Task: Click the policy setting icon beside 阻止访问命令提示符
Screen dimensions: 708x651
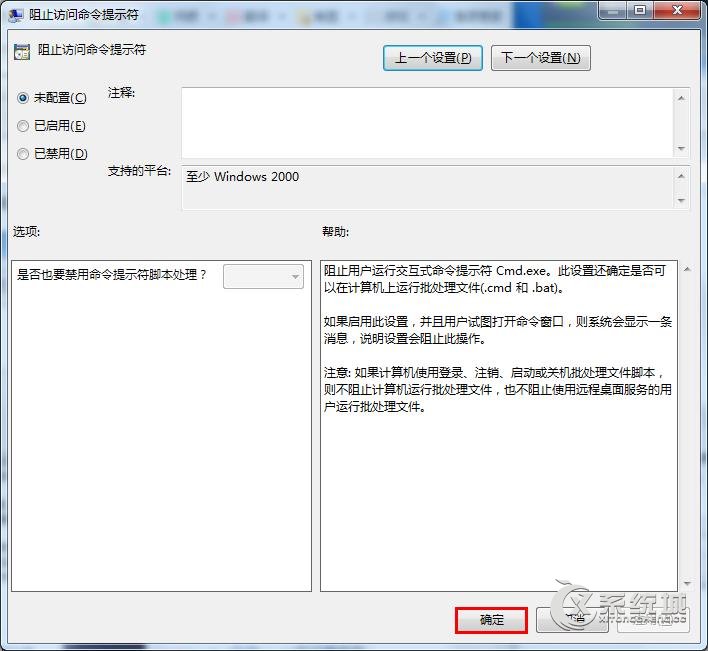Action: (22, 52)
